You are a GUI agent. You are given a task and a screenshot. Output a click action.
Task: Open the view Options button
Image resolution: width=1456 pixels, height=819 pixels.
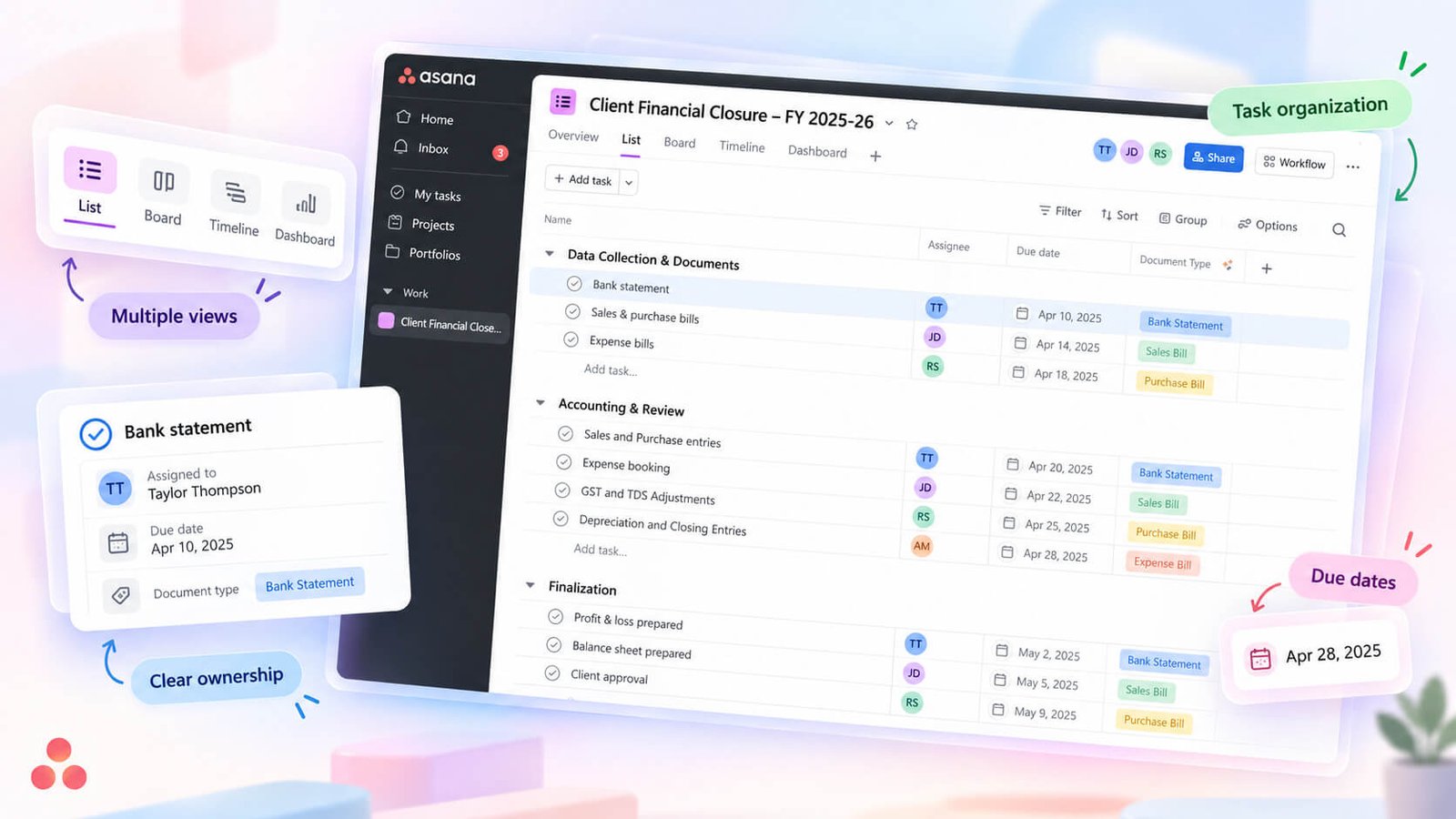click(1267, 225)
